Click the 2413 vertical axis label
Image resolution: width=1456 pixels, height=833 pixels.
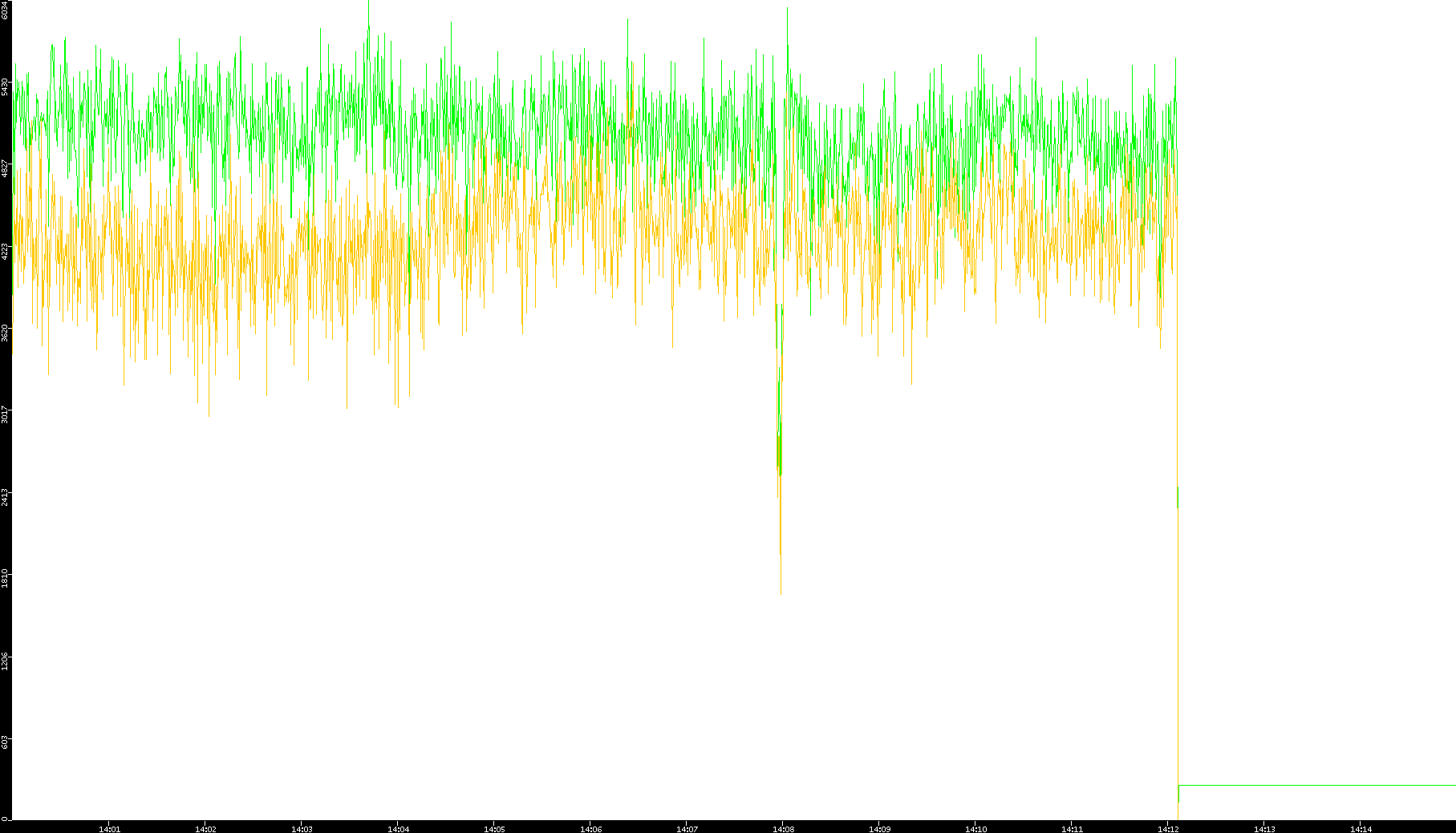click(5, 497)
